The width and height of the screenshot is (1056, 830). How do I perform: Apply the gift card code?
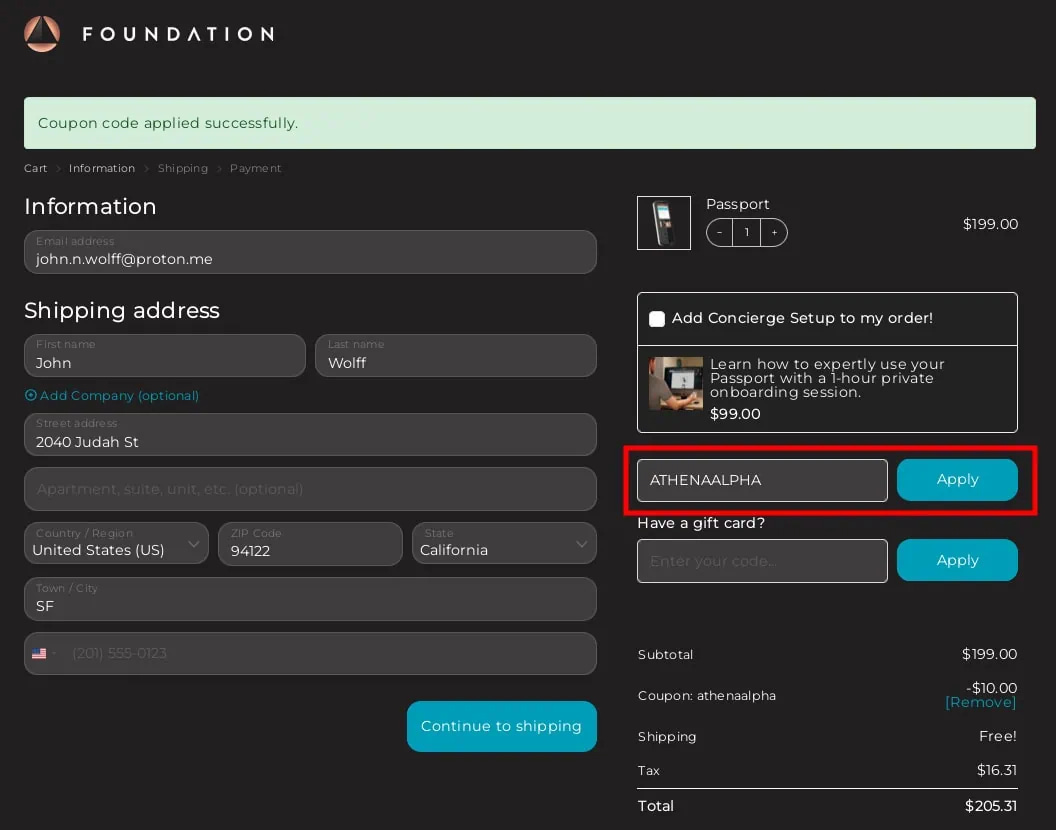coord(957,560)
